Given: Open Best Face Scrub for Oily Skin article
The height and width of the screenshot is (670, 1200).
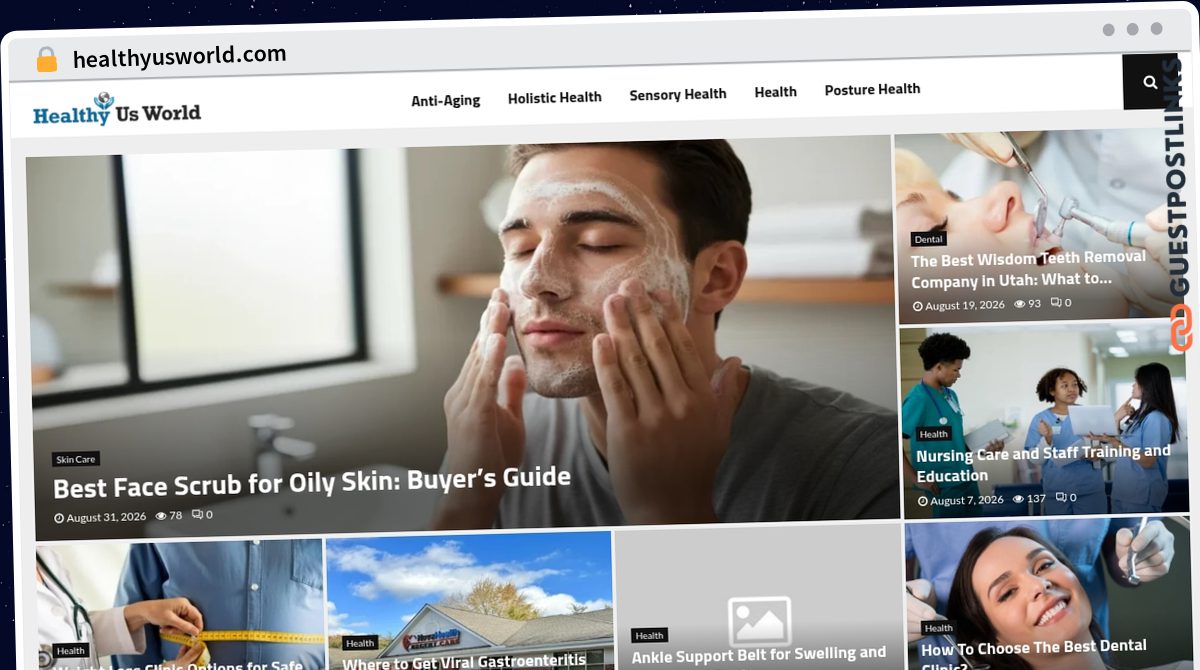Looking at the screenshot, I should click(x=312, y=482).
